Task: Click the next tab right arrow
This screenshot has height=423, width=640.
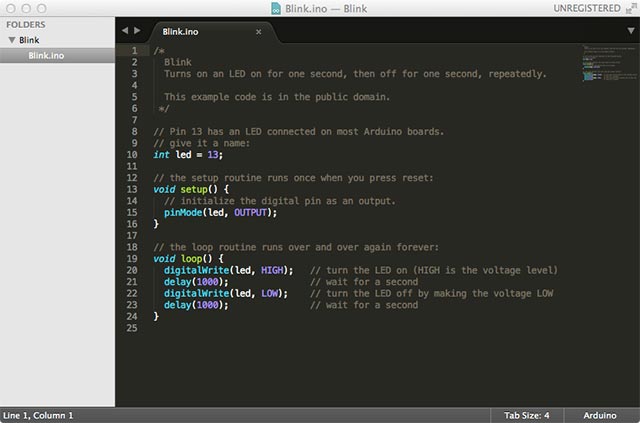Action: (137, 31)
